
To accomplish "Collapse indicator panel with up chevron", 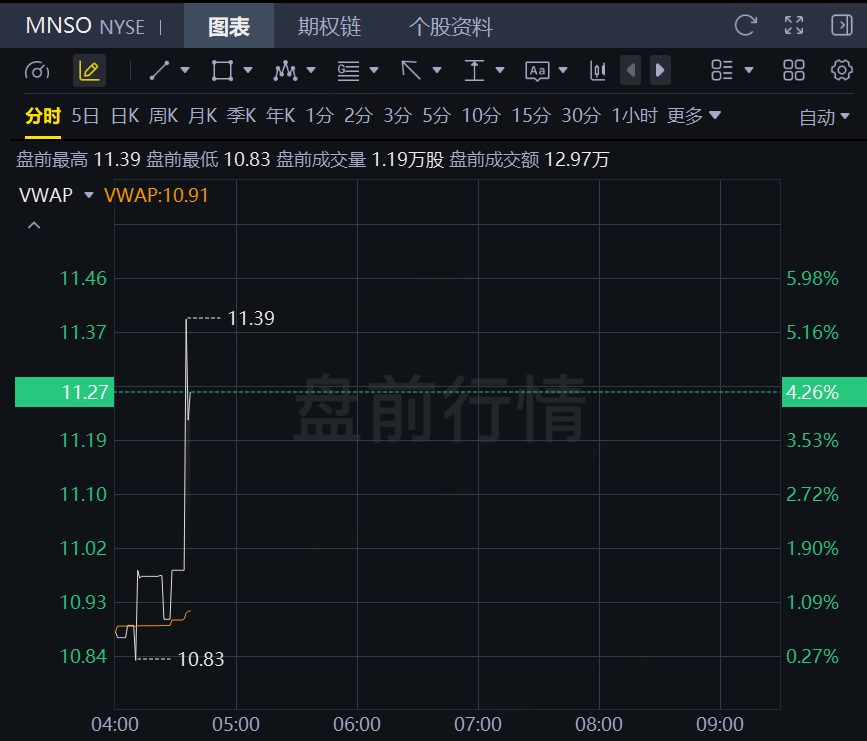I will pyautogui.click(x=34, y=226).
